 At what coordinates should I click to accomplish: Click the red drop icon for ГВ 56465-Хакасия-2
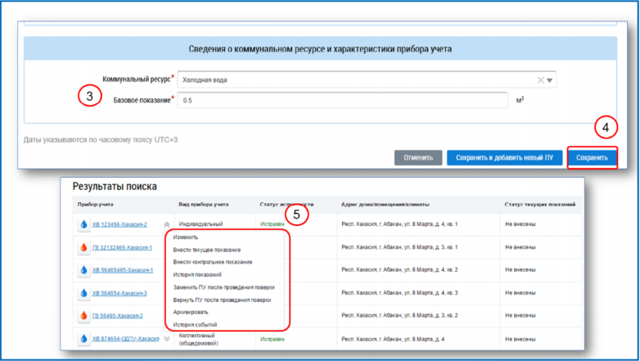[84, 316]
